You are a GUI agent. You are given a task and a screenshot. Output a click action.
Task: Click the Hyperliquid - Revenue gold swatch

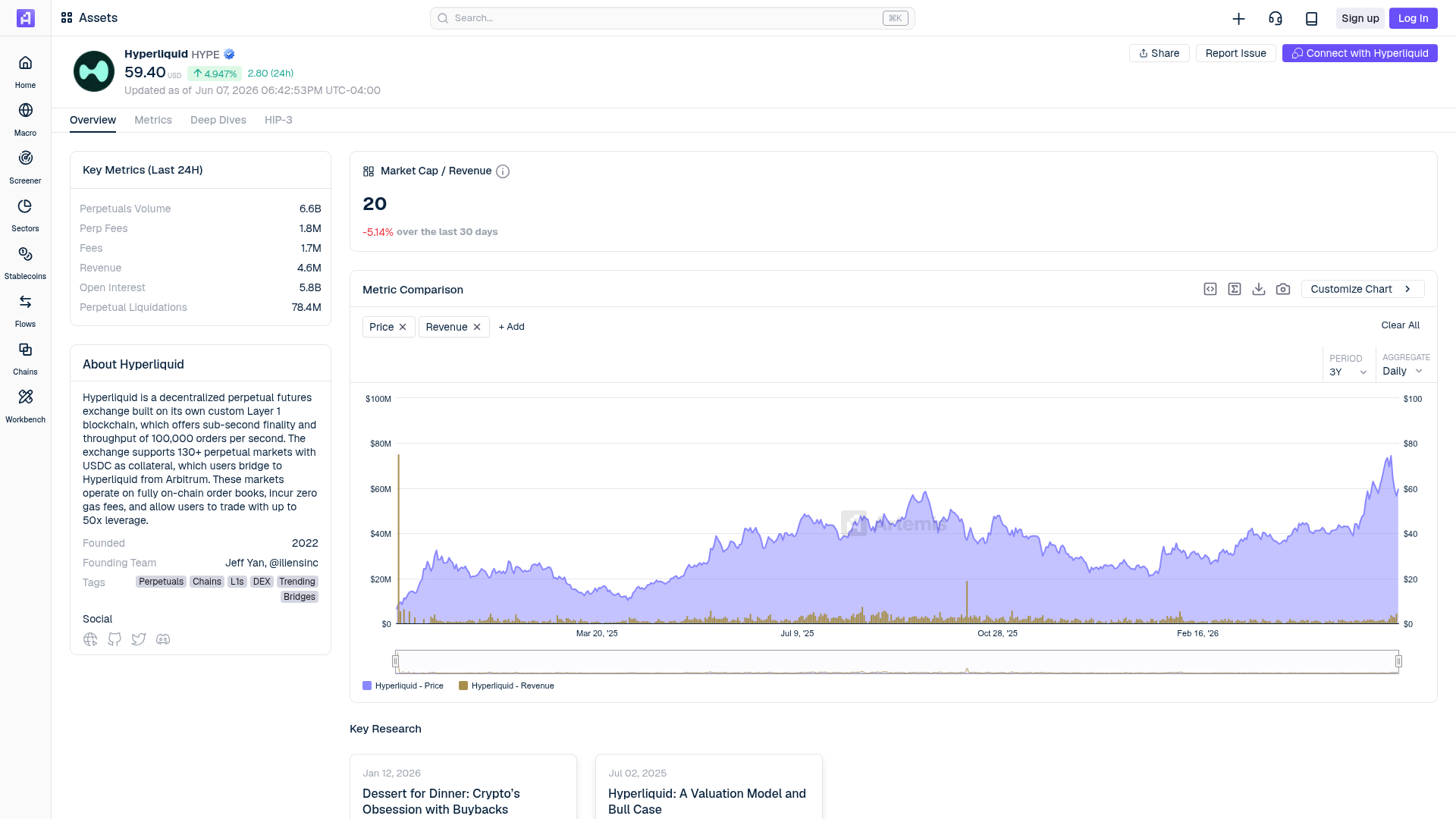tap(463, 686)
